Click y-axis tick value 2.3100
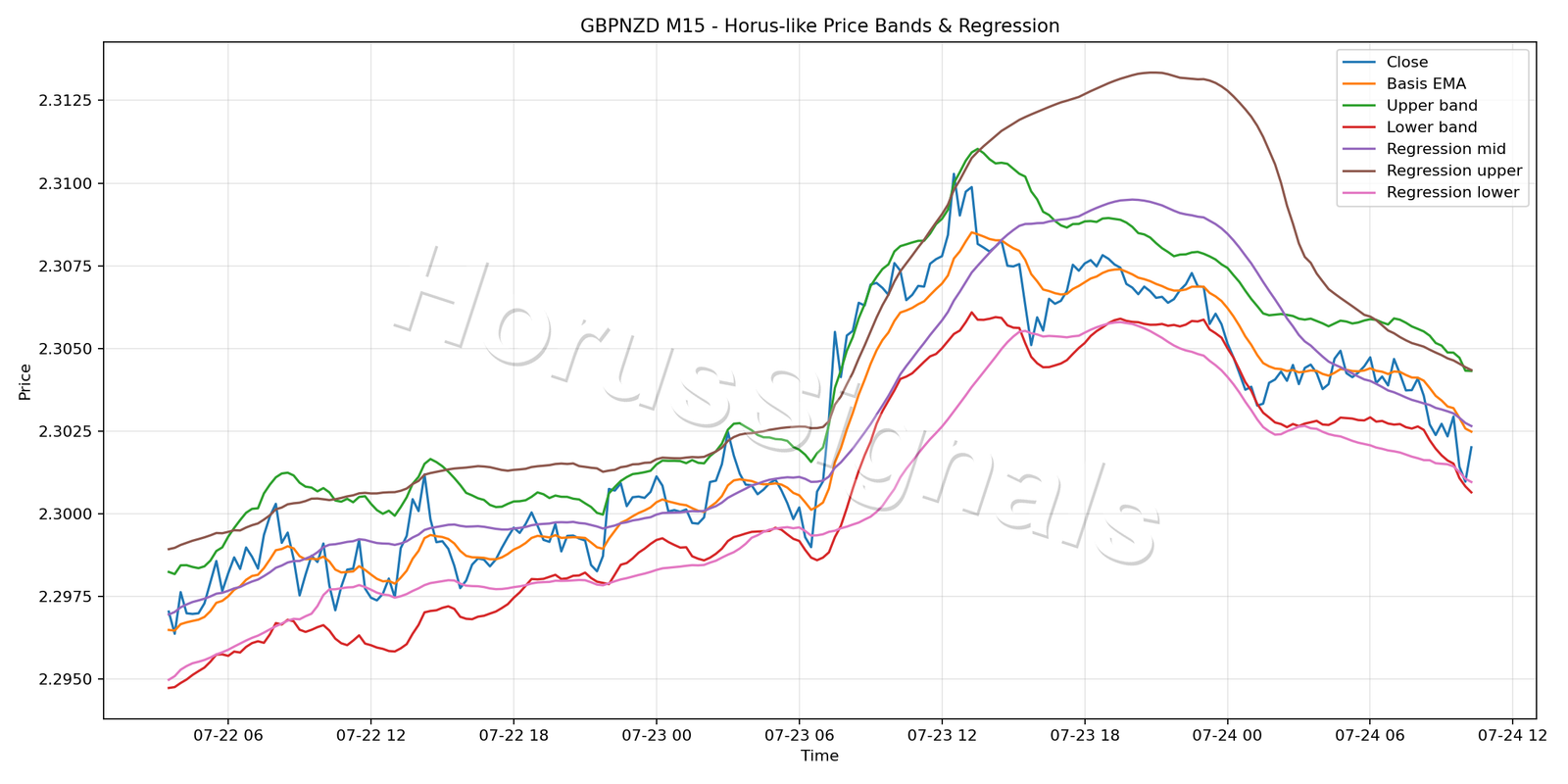Viewport: 1568px width, 784px height. coord(67,183)
